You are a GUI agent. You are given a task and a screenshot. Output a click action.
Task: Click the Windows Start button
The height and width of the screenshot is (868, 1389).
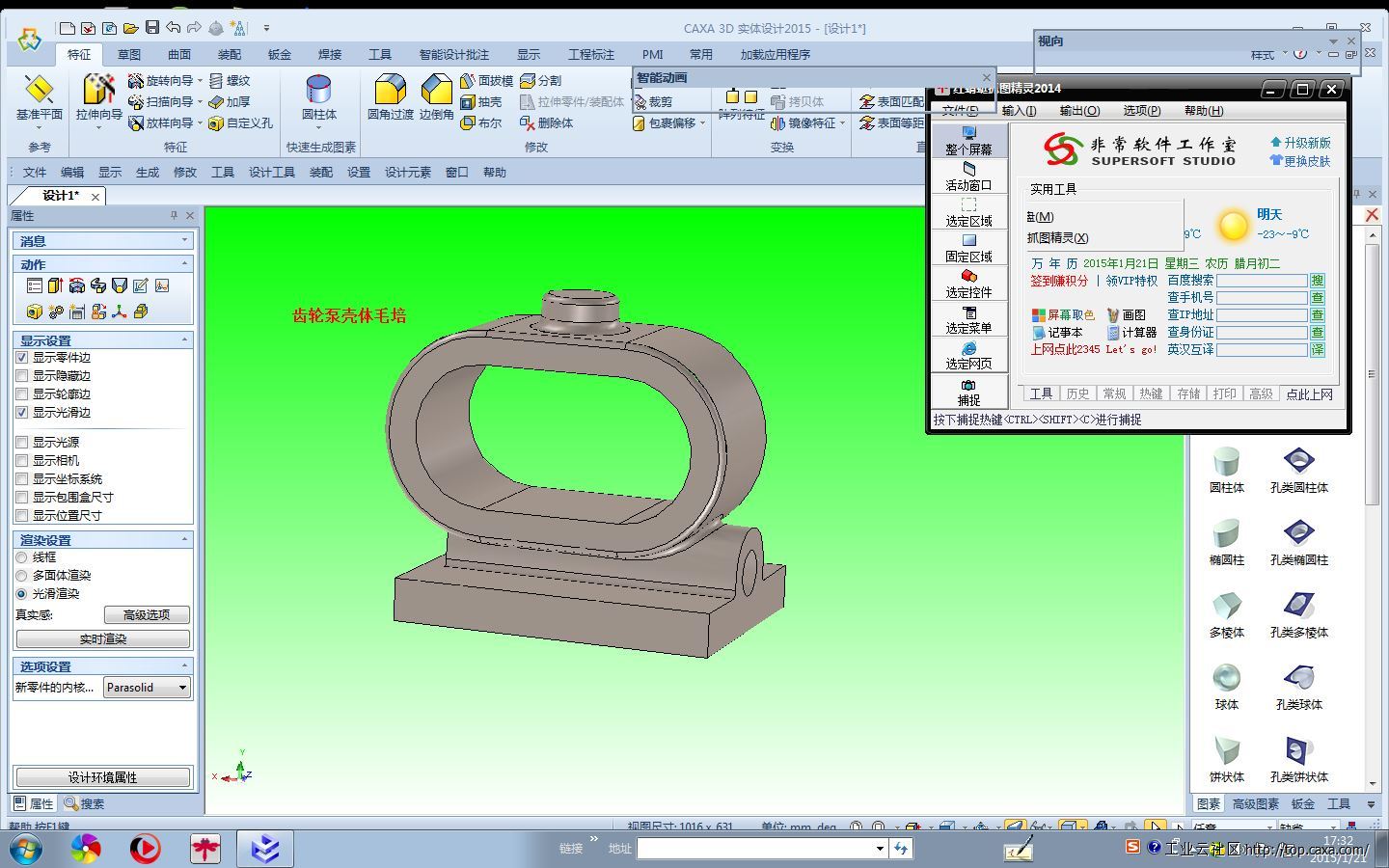pos(25,849)
